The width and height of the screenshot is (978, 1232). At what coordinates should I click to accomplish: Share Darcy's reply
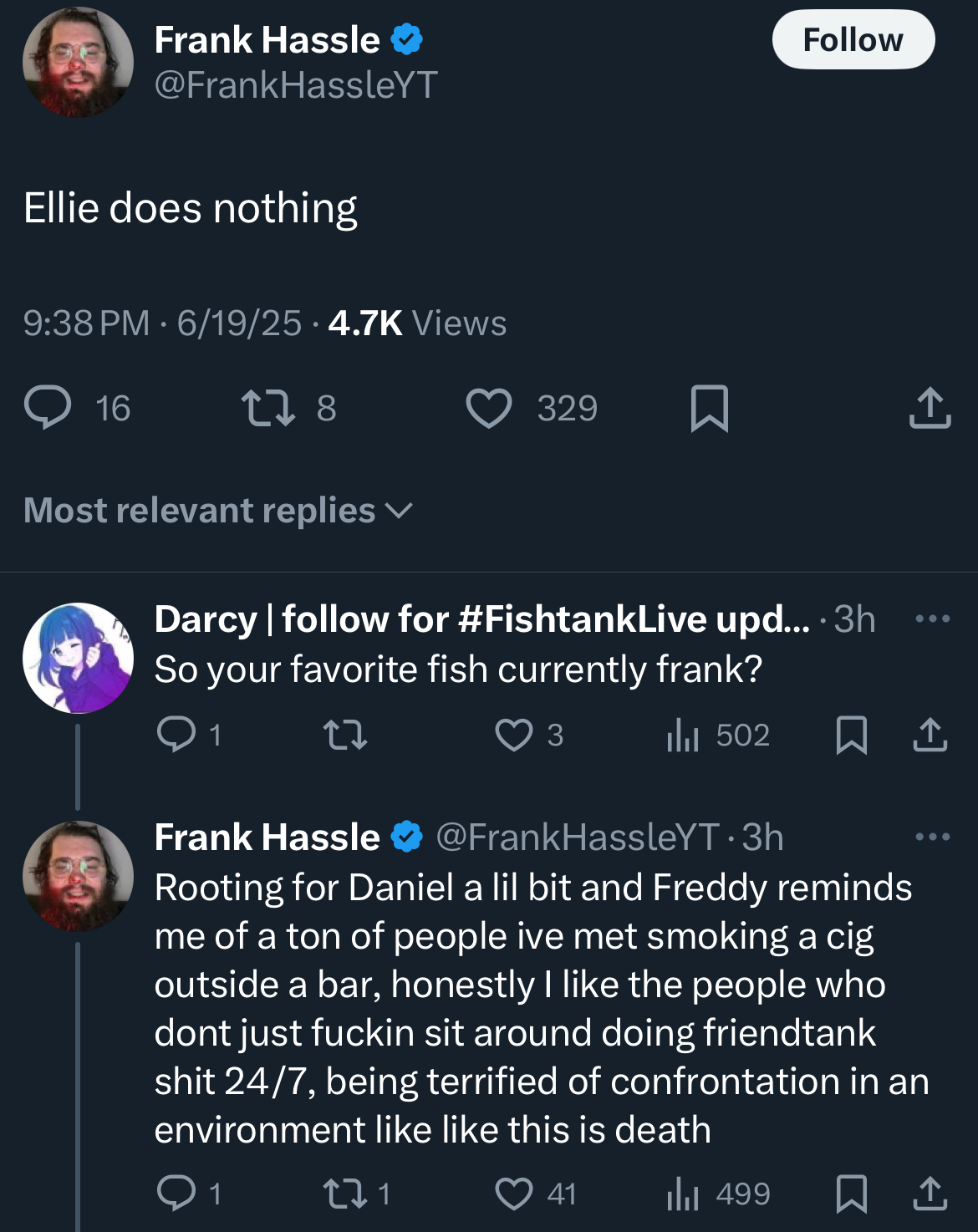click(930, 735)
